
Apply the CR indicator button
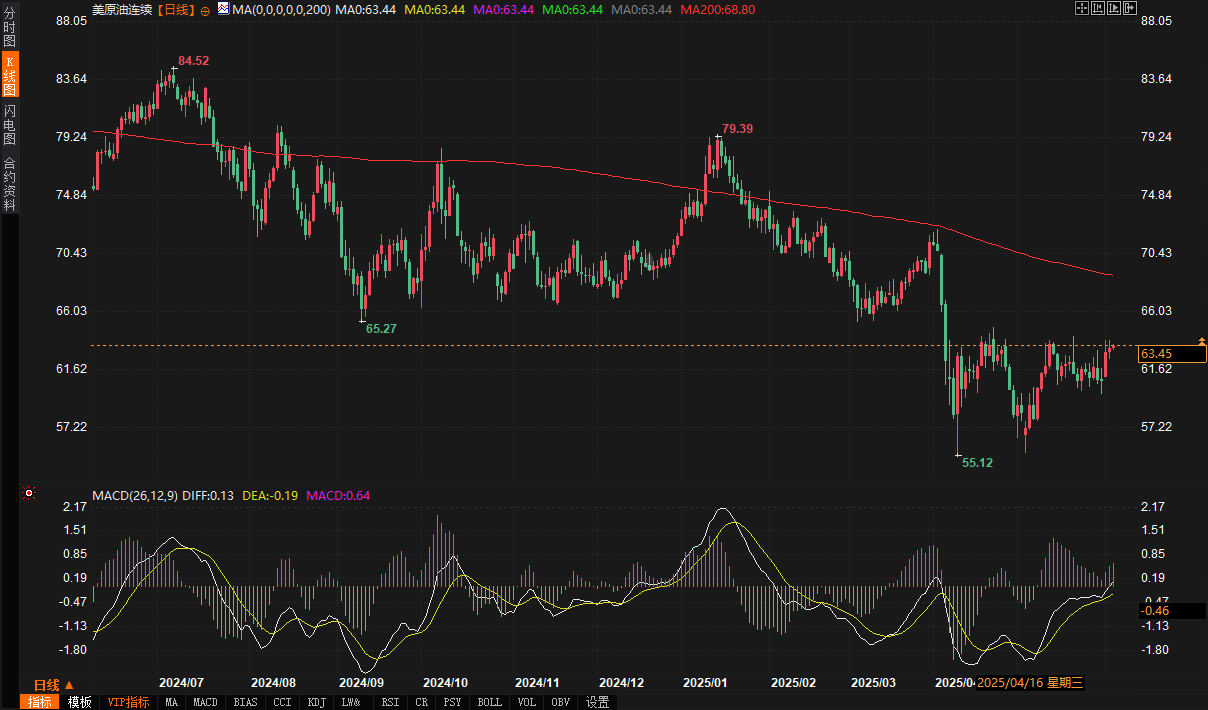(422, 702)
